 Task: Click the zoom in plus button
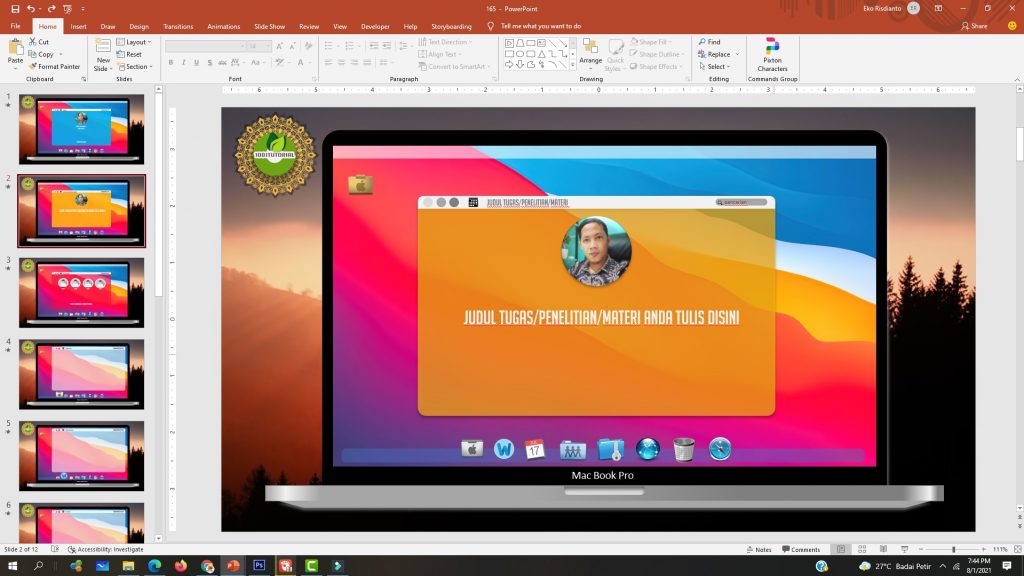(984, 549)
